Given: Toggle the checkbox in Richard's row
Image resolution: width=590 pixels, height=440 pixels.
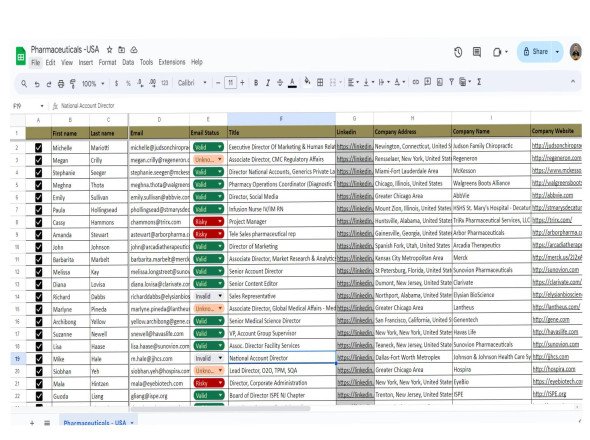Looking at the screenshot, I should coord(38,297).
